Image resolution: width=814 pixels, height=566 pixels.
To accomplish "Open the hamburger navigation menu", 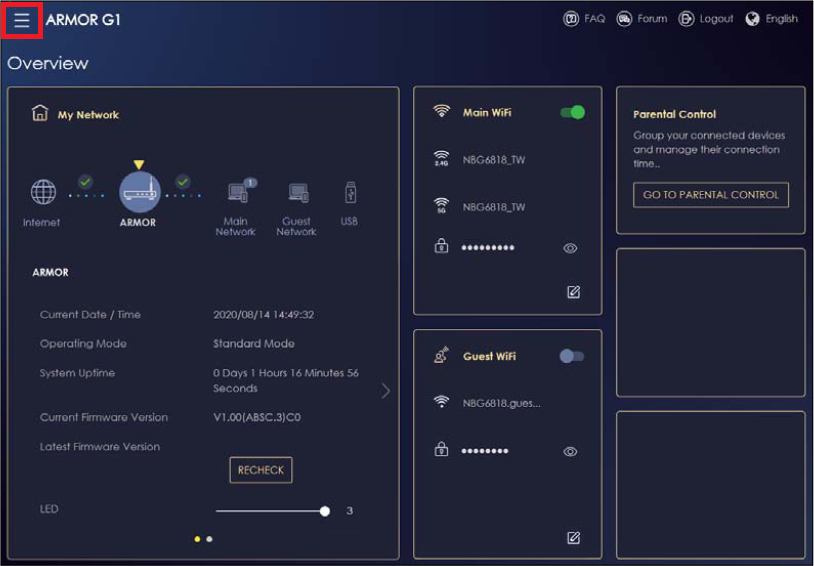I will pyautogui.click(x=22, y=20).
